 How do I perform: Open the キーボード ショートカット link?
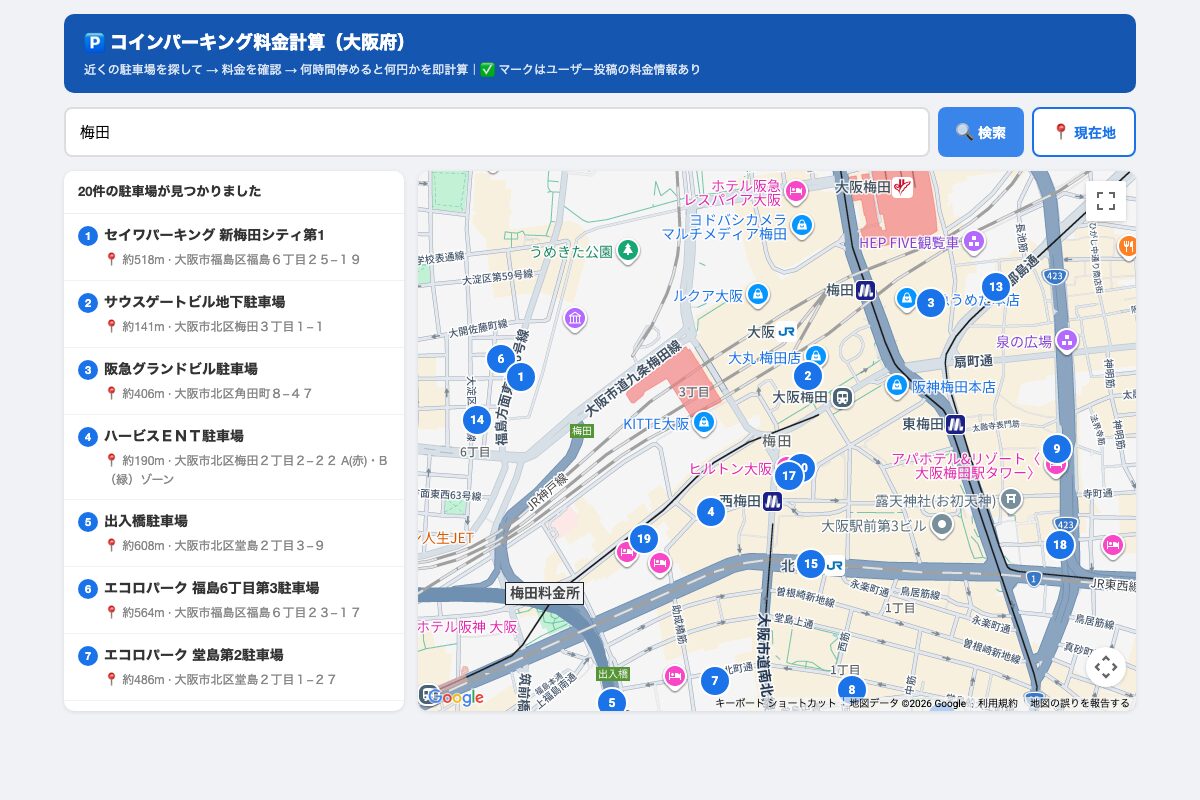tap(775, 703)
